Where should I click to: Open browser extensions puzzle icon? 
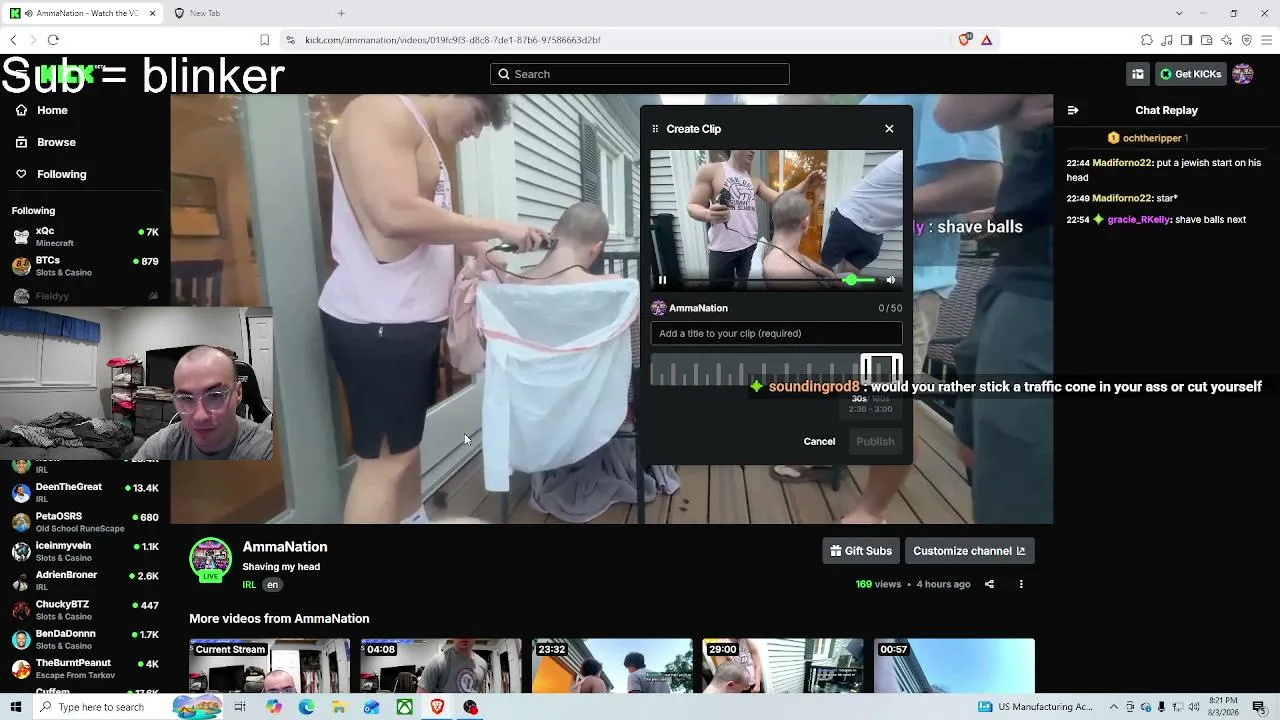(x=1147, y=40)
